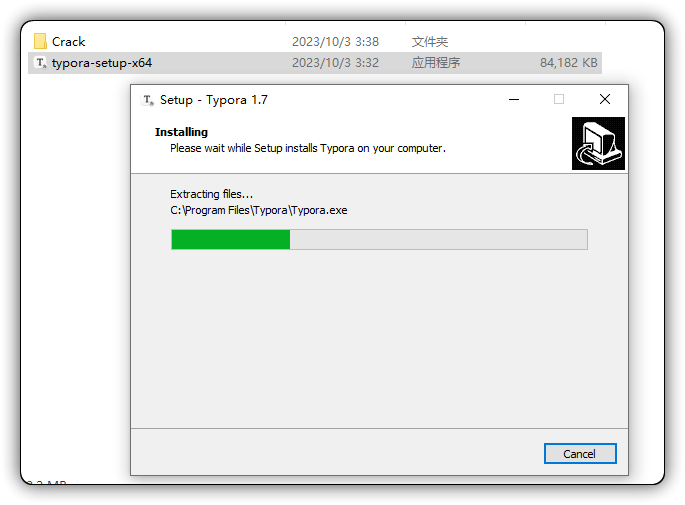Click the unfilled gray part of progress bar
The height and width of the screenshot is (505, 685).
(x=439, y=239)
